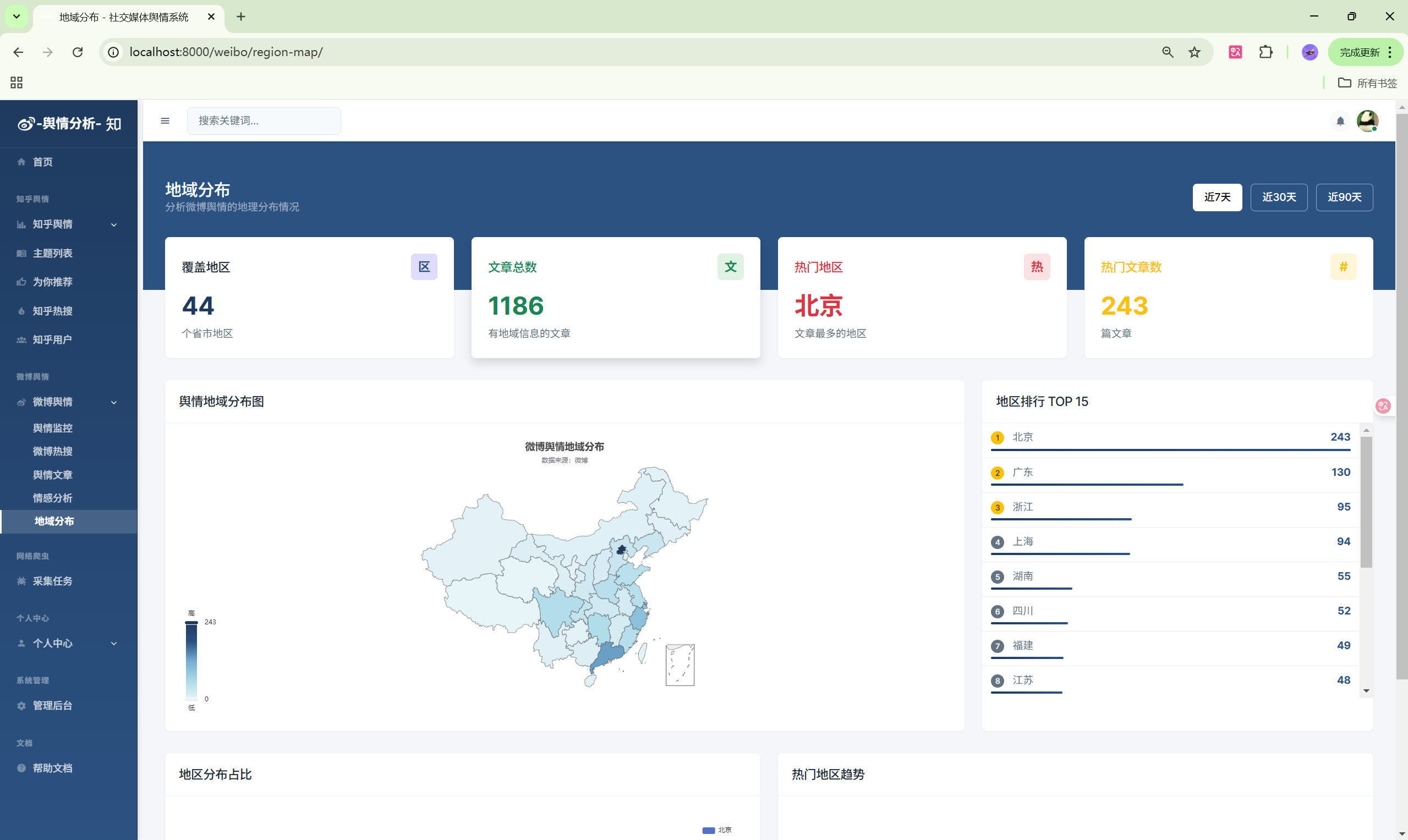Viewport: 1408px width, 840px height.
Task: Click the hamburger sidebar toggle icon
Action: [x=165, y=120]
